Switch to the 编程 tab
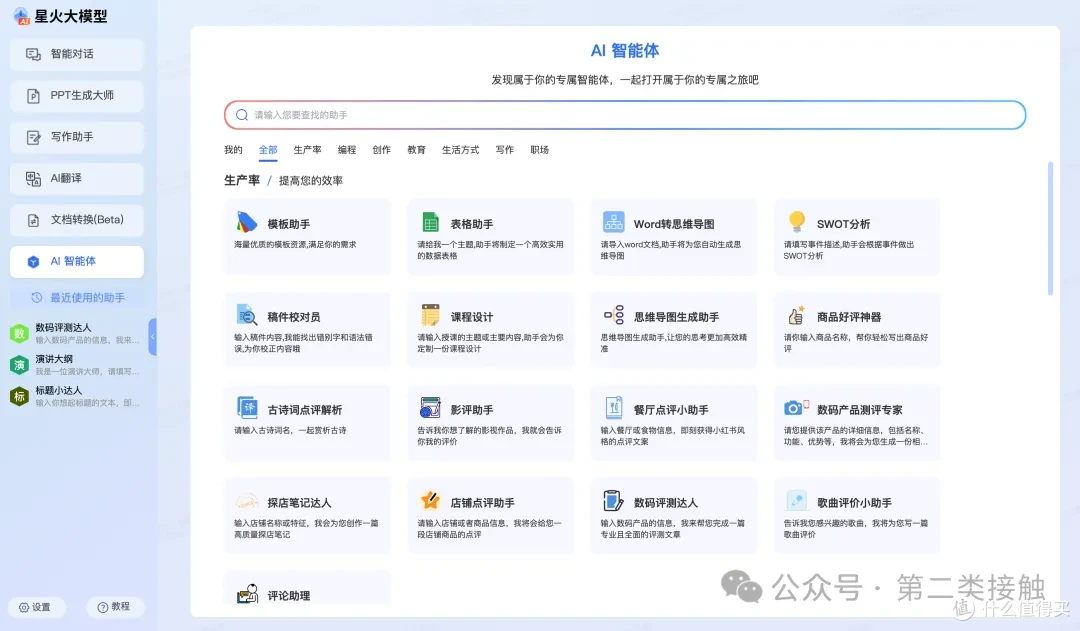 click(x=347, y=149)
